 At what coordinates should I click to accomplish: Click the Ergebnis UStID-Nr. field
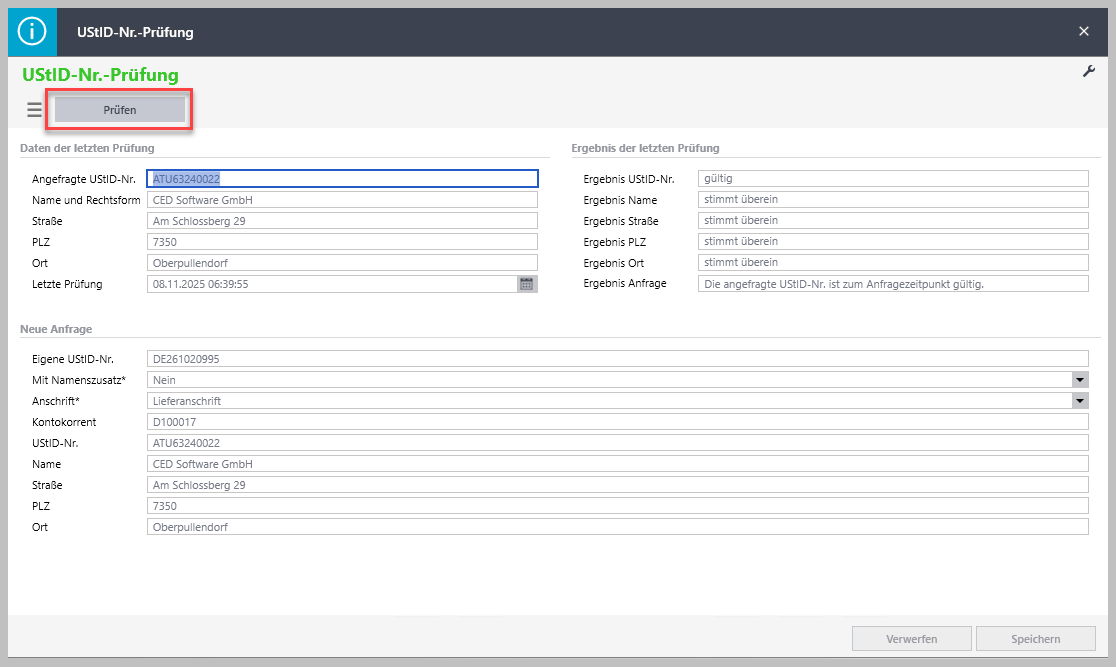(x=892, y=179)
